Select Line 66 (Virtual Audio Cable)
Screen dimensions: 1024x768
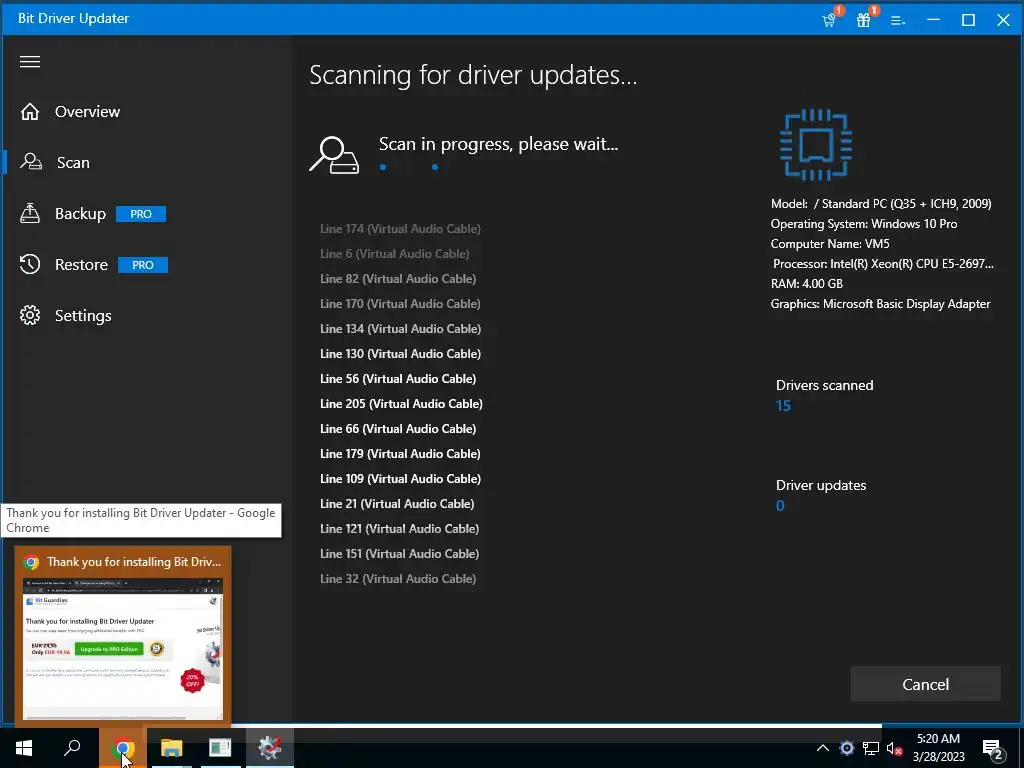point(398,428)
